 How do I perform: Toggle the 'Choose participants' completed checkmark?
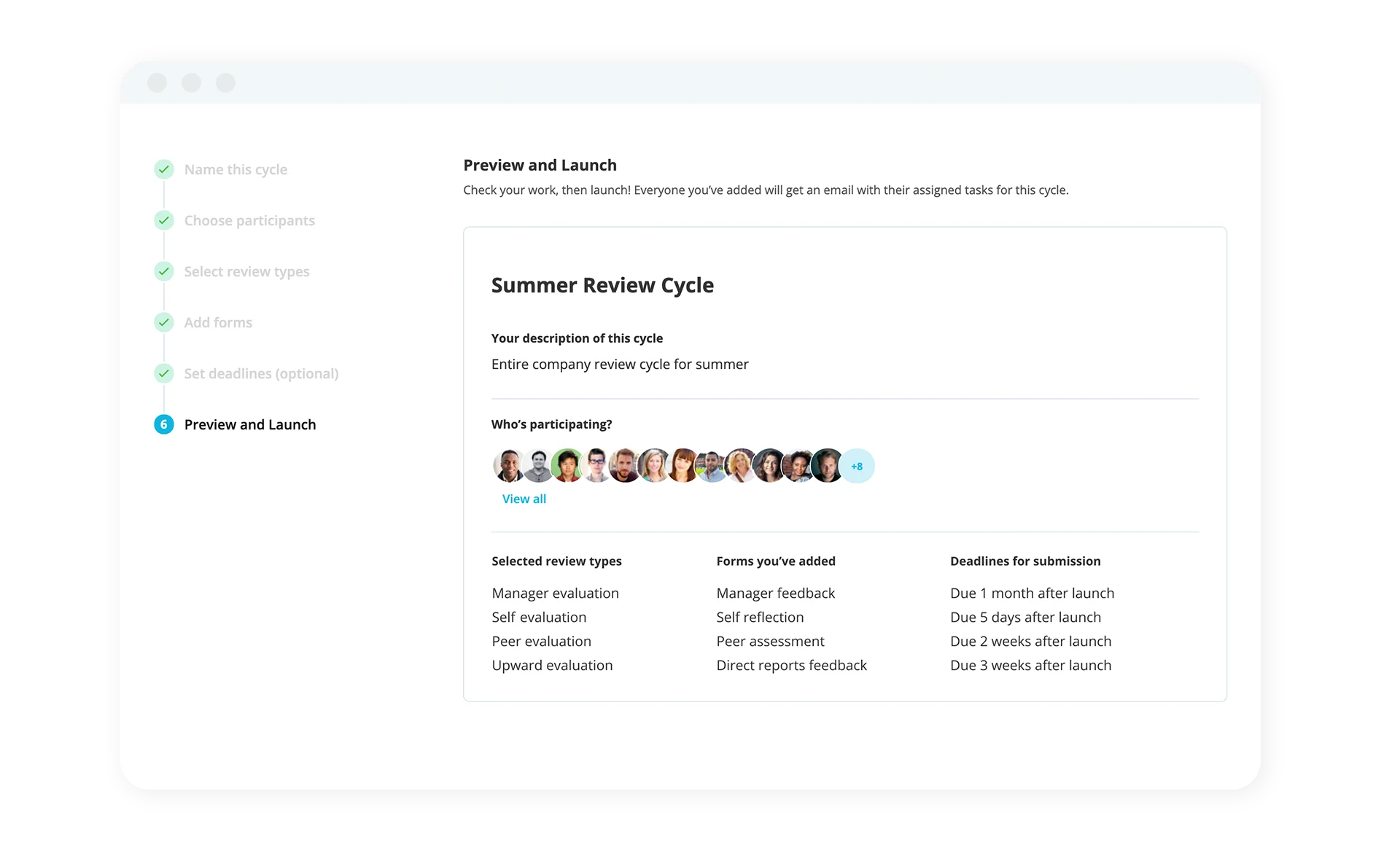pyautogui.click(x=163, y=220)
